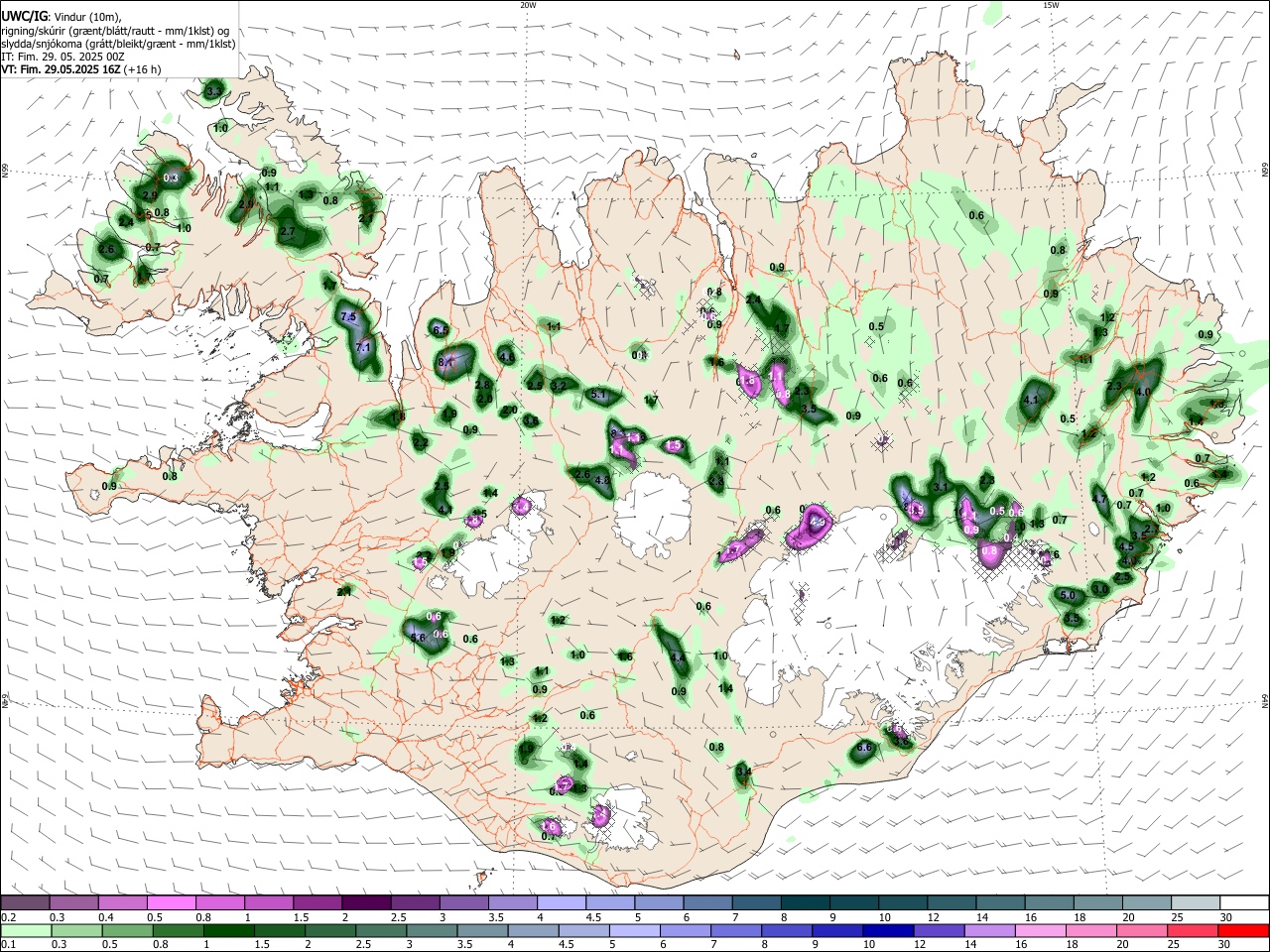Click the white upper legend swatch labeled 30
This screenshot has width=1270, height=952.
coord(1243,903)
